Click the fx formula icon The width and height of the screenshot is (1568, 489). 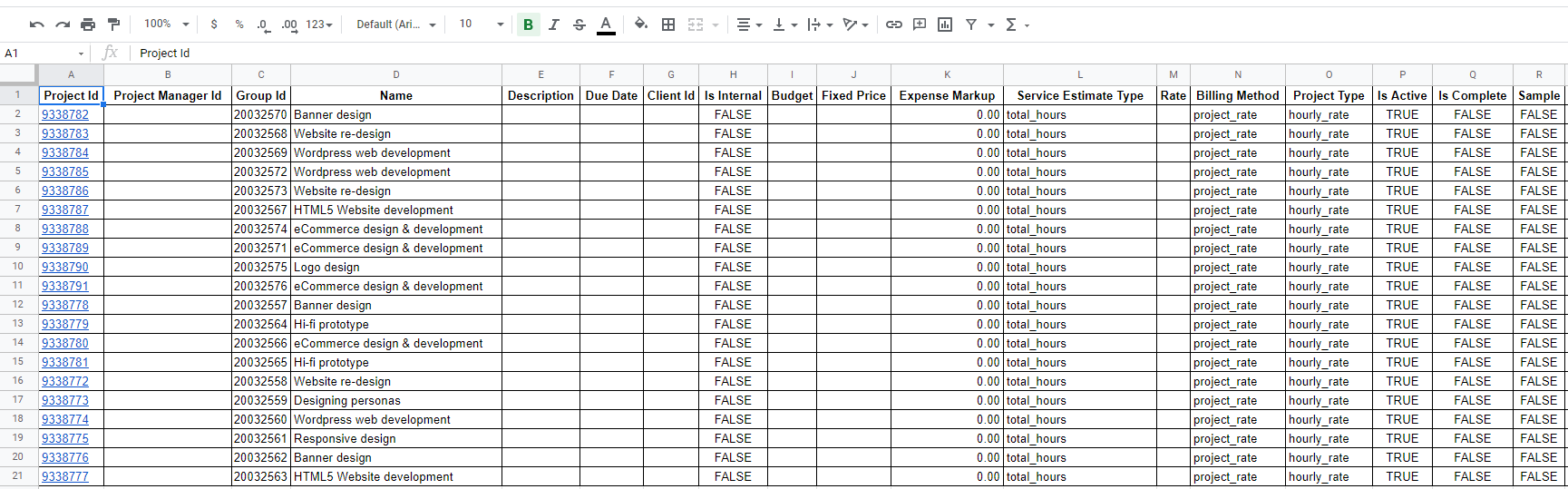click(111, 53)
